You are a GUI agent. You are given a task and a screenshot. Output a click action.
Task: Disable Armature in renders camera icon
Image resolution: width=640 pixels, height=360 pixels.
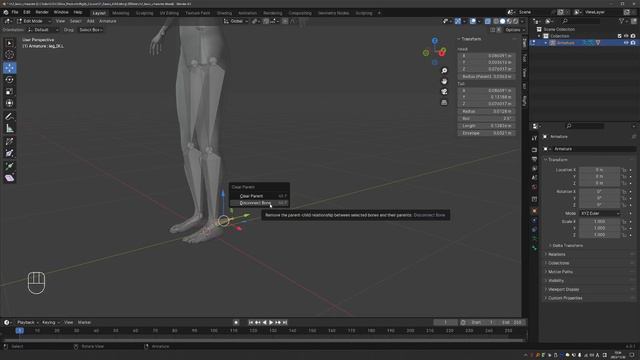click(x=633, y=43)
